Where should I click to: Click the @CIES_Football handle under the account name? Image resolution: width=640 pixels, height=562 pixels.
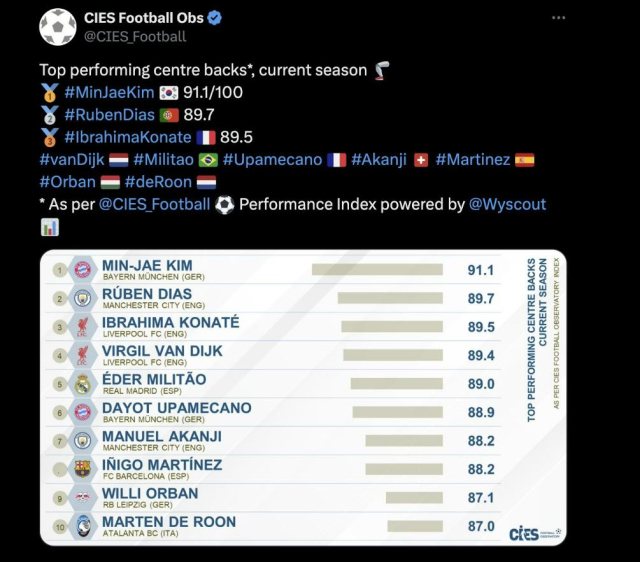tap(135, 37)
